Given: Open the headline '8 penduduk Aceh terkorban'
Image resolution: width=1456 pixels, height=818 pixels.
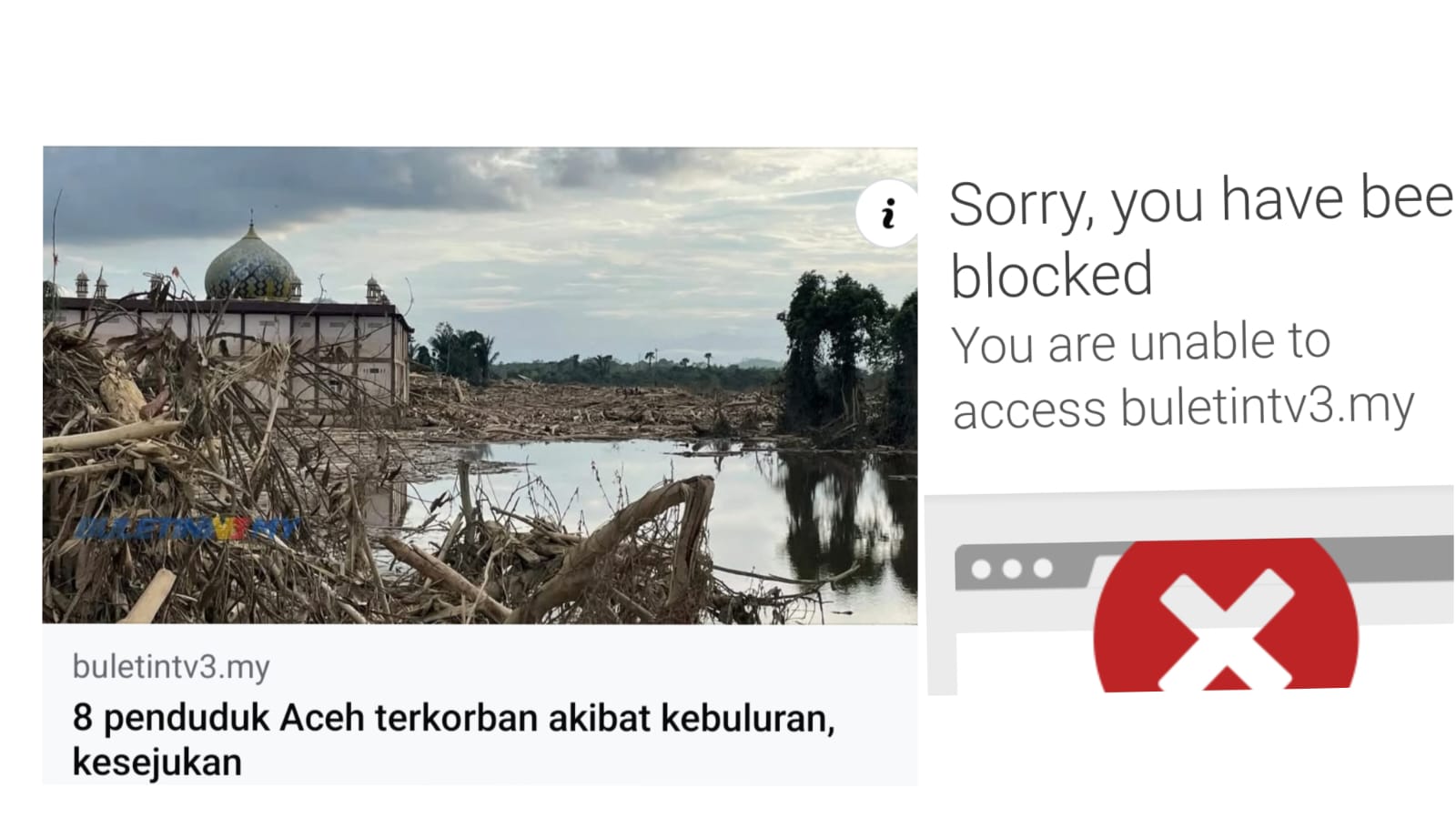Looking at the screenshot, I should click(453, 739).
